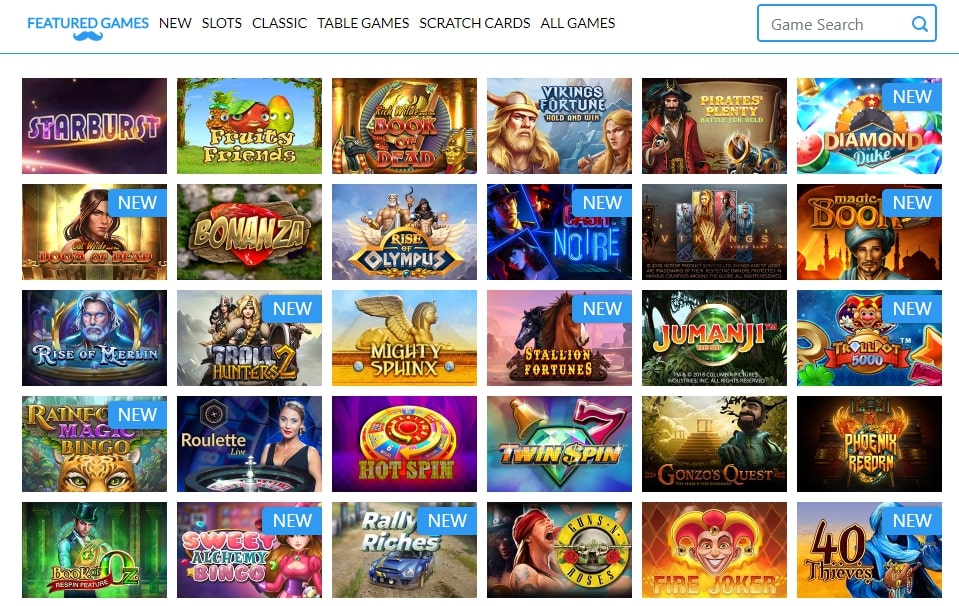959x606 pixels.
Task: Select the Mighty Sphinx game
Action: (404, 338)
